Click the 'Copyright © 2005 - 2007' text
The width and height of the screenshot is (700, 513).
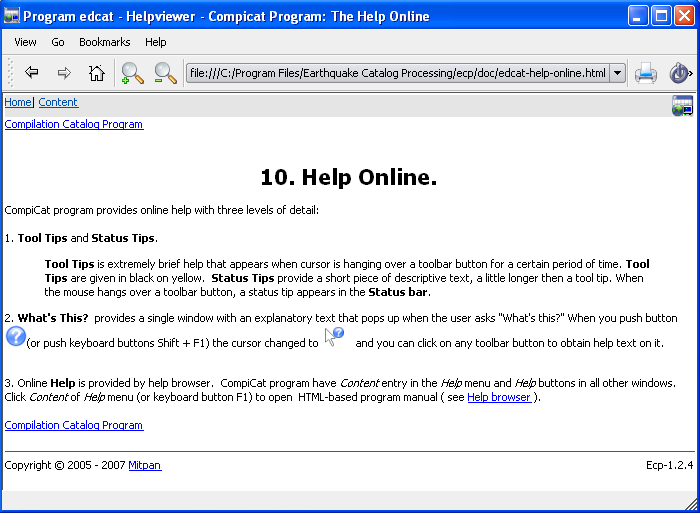click(65, 465)
